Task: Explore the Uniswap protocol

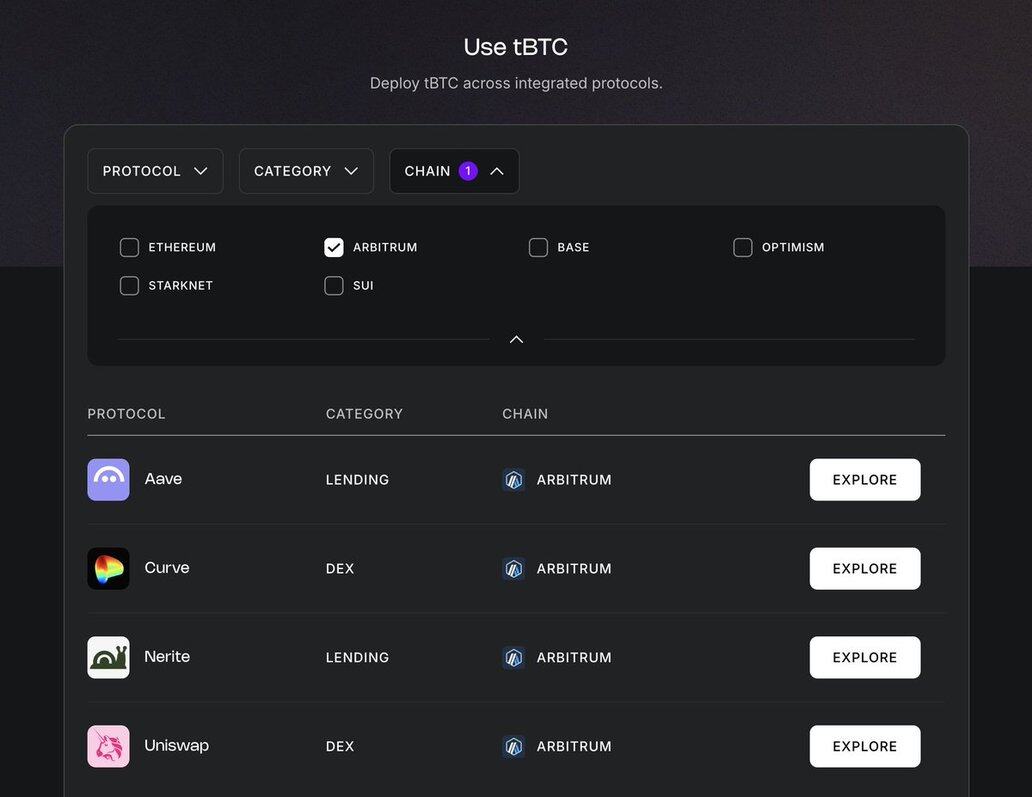Action: [865, 747]
